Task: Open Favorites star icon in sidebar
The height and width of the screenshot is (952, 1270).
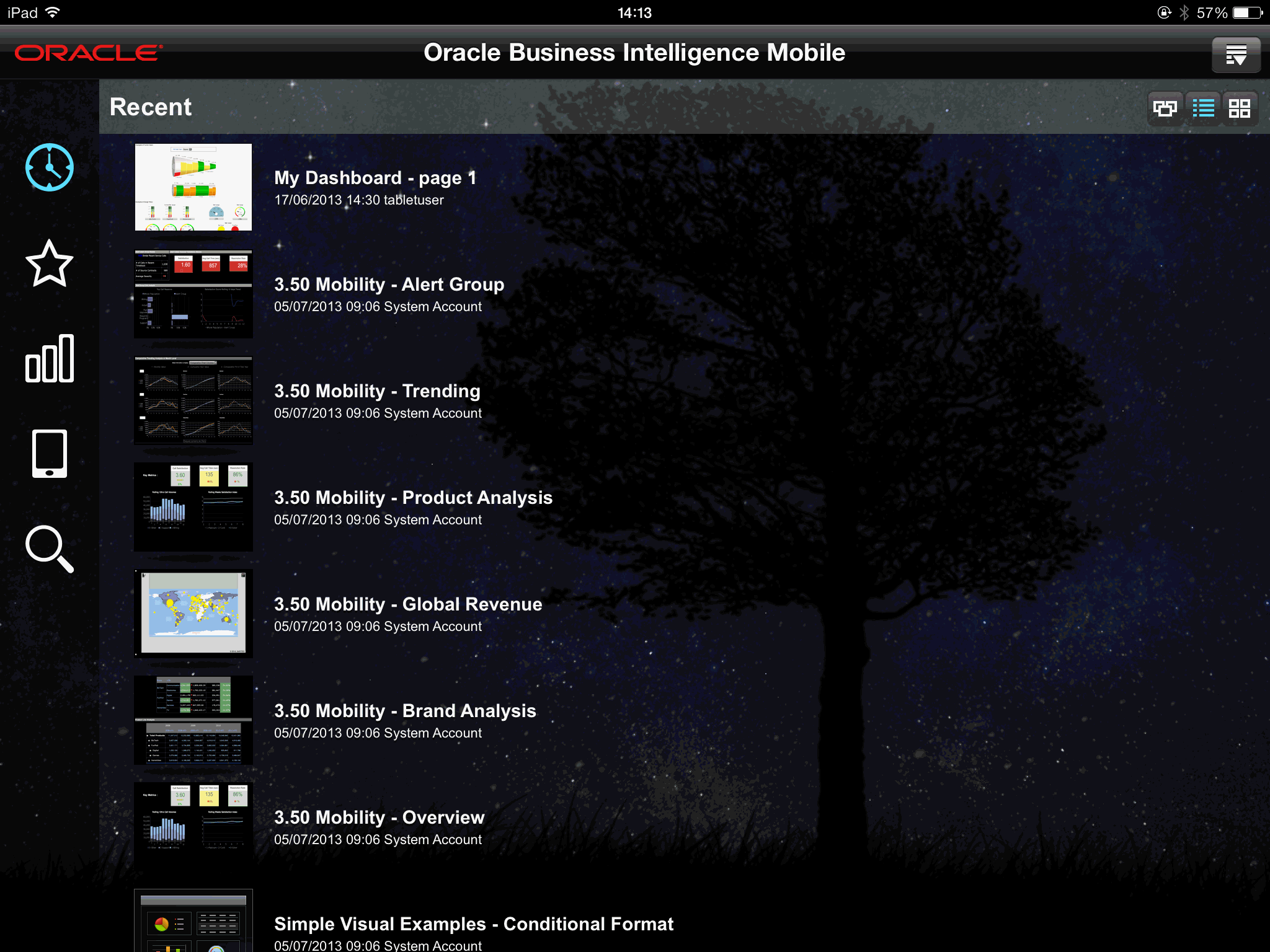Action: [50, 263]
